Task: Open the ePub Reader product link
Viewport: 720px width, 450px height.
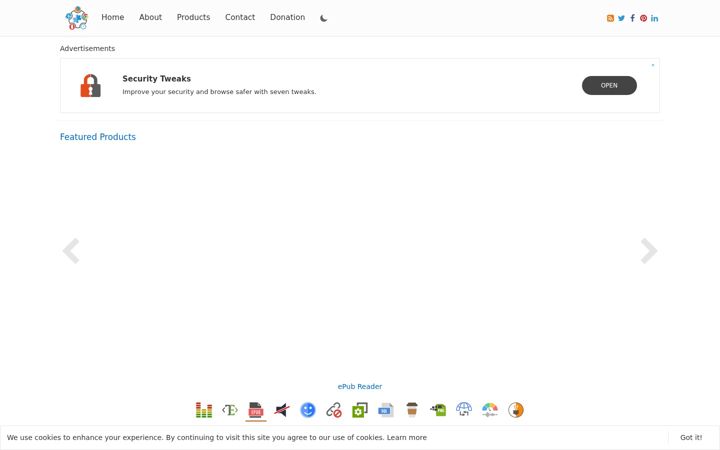Action: pyautogui.click(x=360, y=387)
